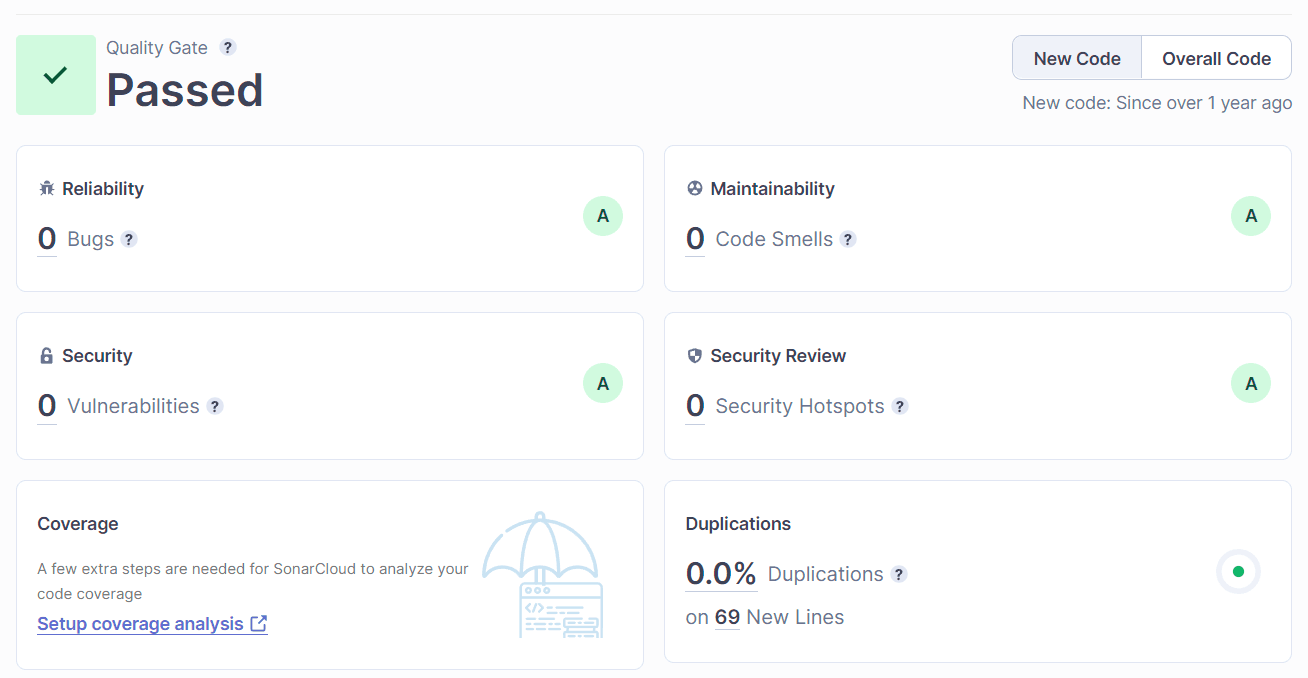Click the Maintainability wrench icon
Viewport: 1308px width, 678px height.
pyautogui.click(x=695, y=188)
